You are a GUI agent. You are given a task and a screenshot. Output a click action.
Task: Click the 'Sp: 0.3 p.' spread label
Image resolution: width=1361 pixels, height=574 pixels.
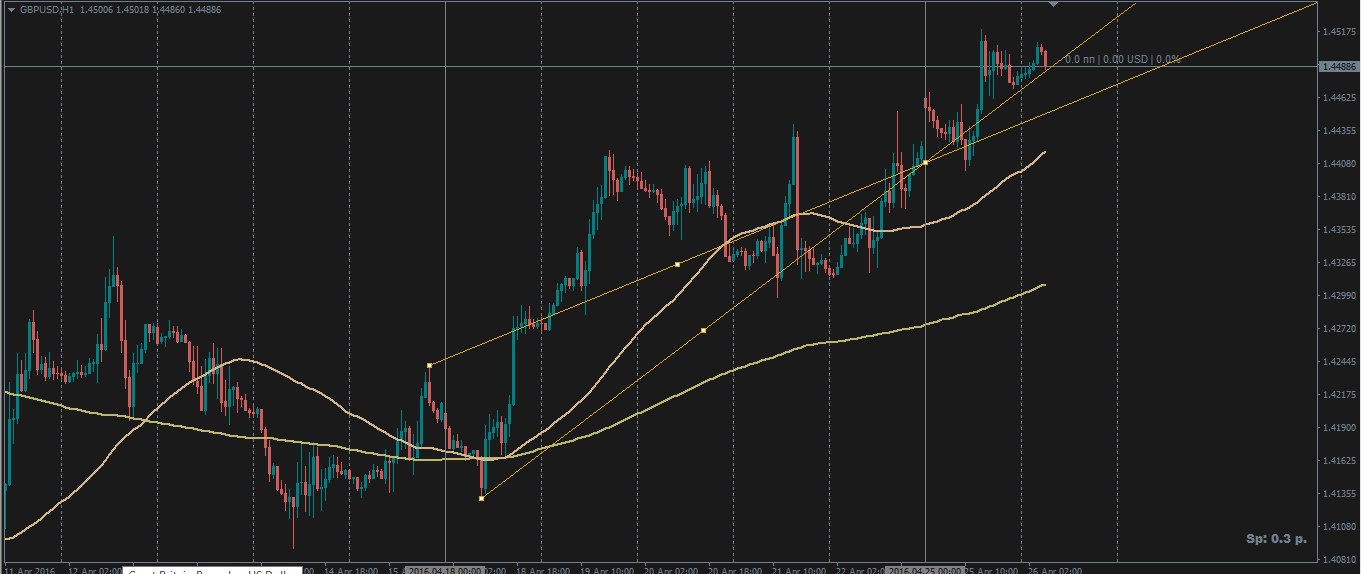pyautogui.click(x=1276, y=539)
